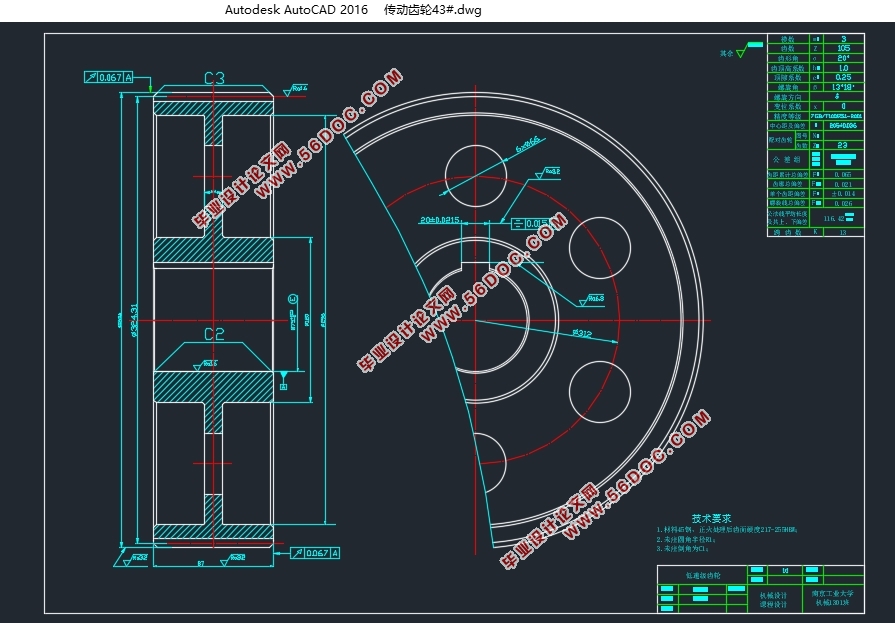Screen dimensions: 895x623
Task: Click the 0.25 clearance coefficient cell
Action: [x=843, y=77]
